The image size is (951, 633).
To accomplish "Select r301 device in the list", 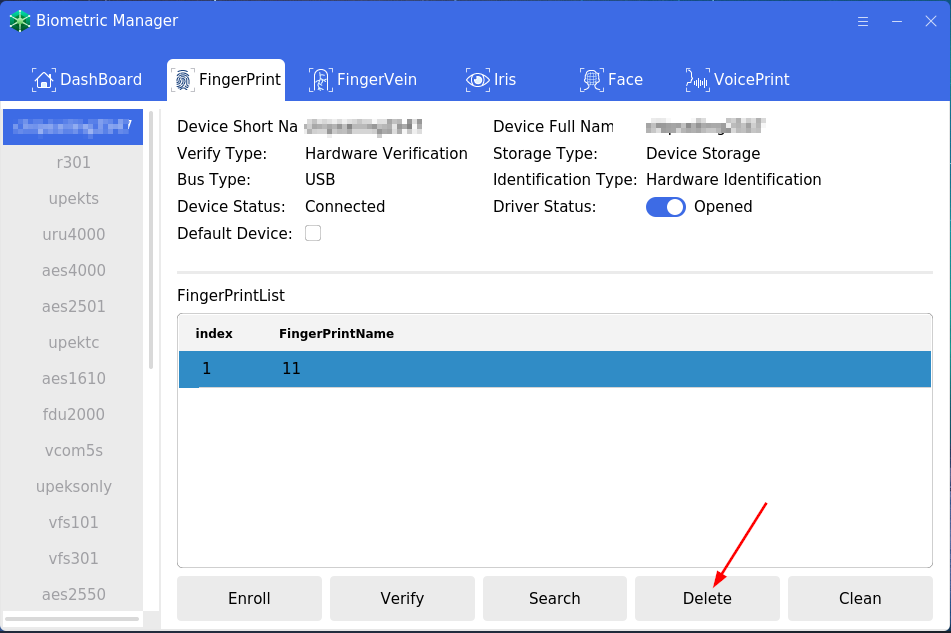I will point(73,162).
